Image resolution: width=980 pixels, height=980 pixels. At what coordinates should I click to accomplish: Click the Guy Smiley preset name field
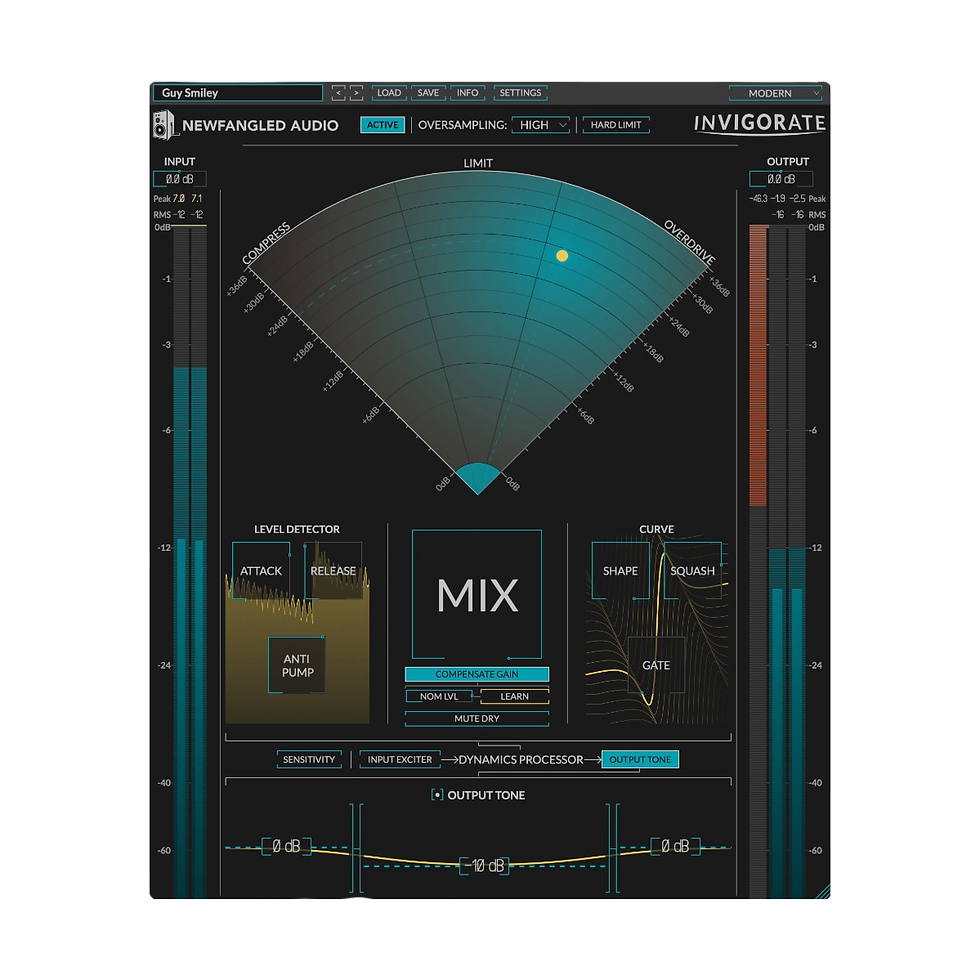tap(238, 92)
